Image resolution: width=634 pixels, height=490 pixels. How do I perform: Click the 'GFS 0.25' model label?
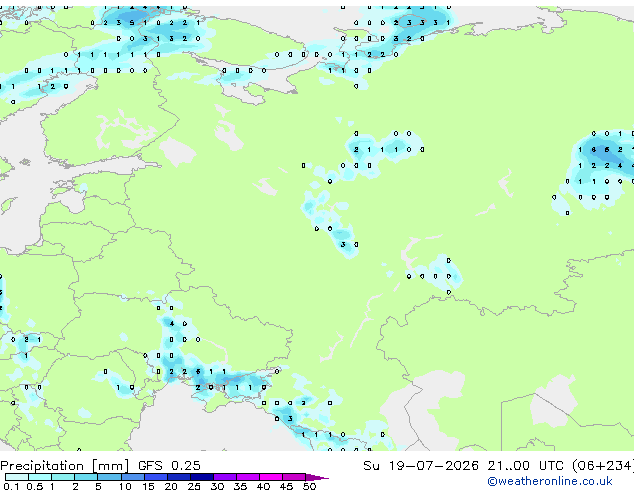169,466
